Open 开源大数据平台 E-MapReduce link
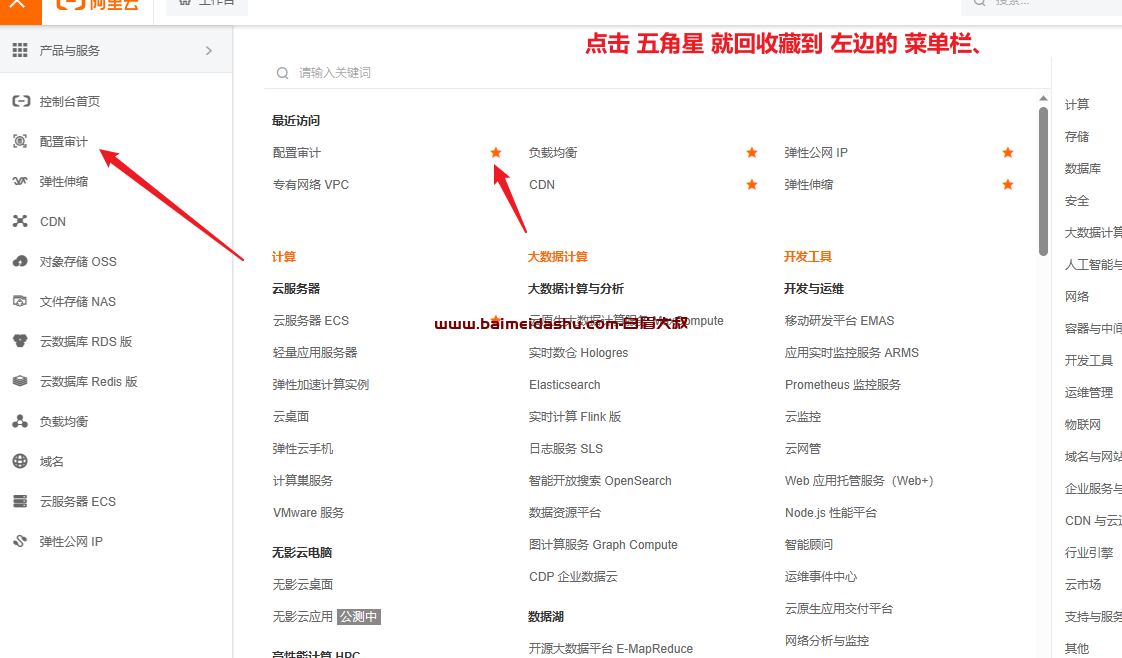This screenshot has height=658, width=1122. click(x=610, y=649)
